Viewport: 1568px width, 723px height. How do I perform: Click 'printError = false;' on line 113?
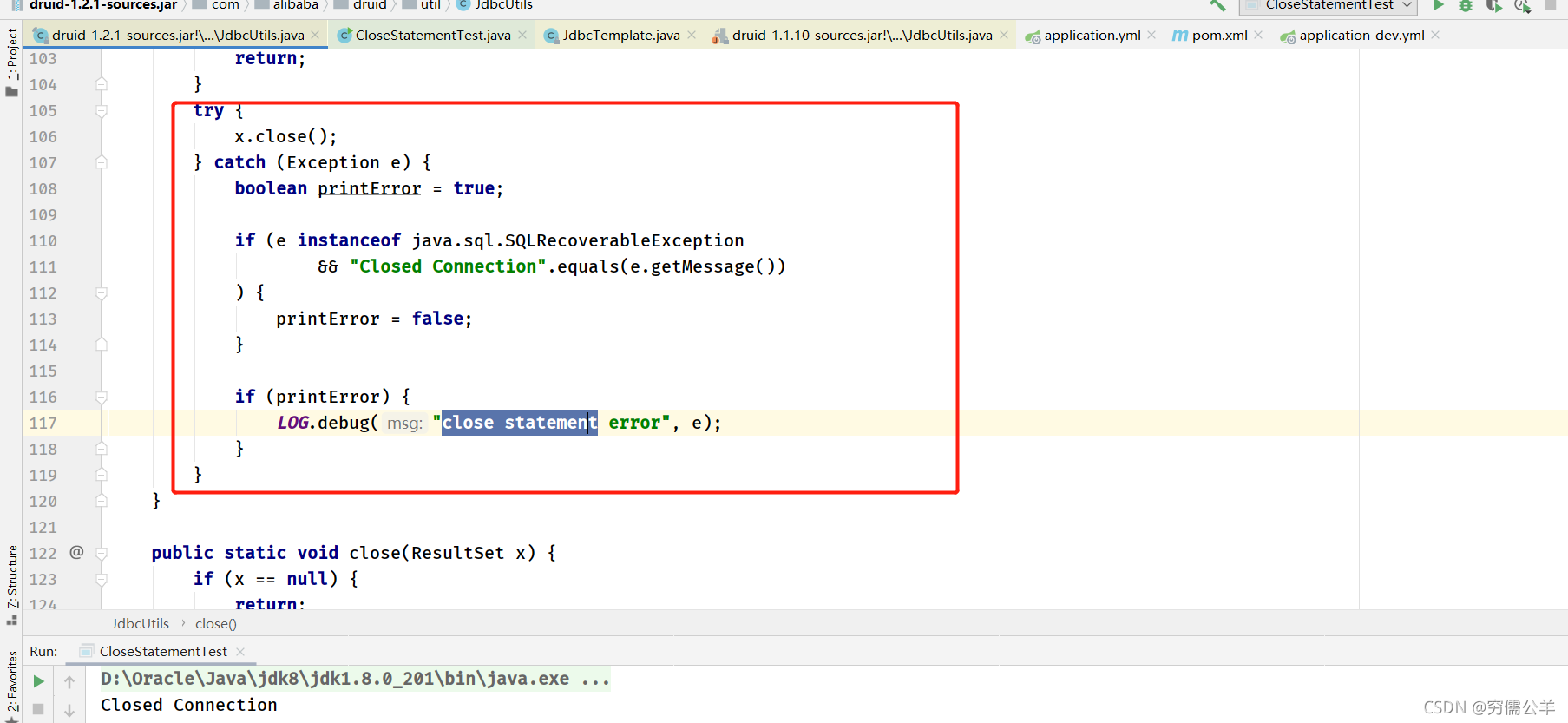374,319
